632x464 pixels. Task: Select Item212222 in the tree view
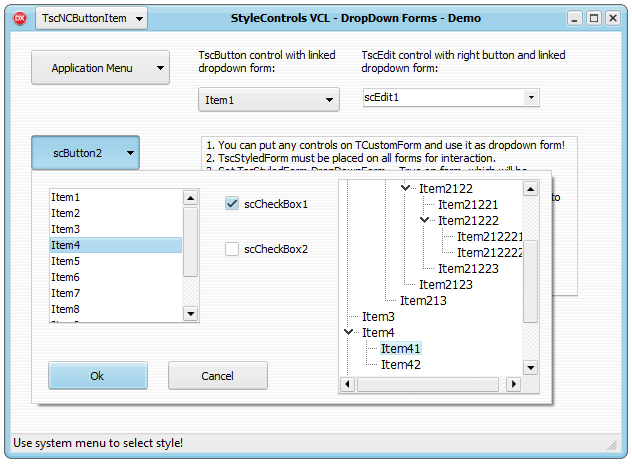pos(490,253)
